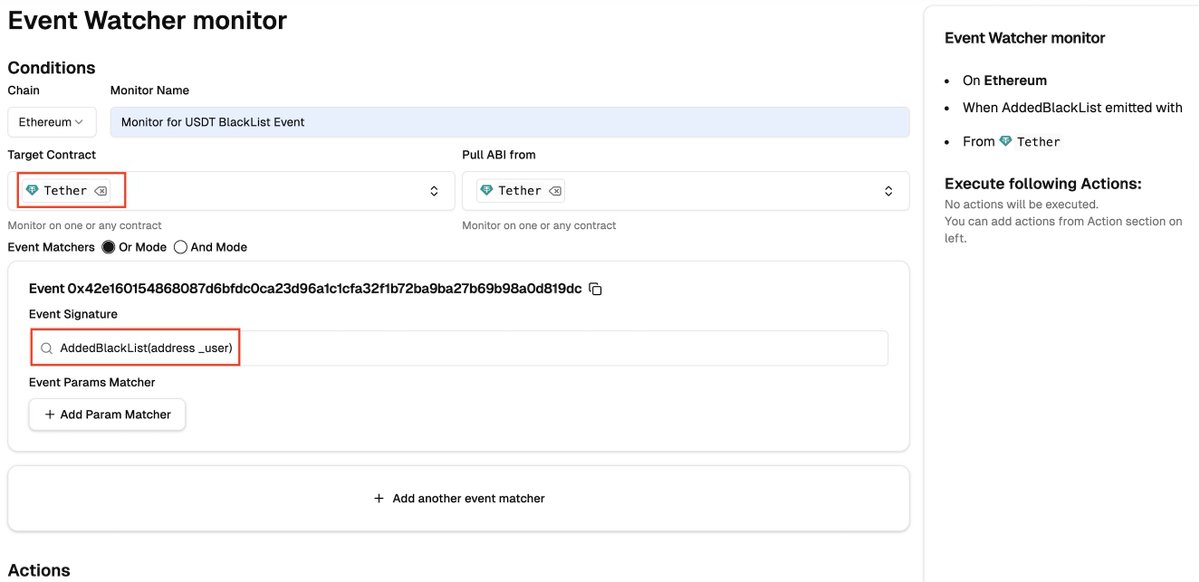Click the Tether diamond icon in Target Contract
This screenshot has width=1200, height=582.
pos(32,190)
